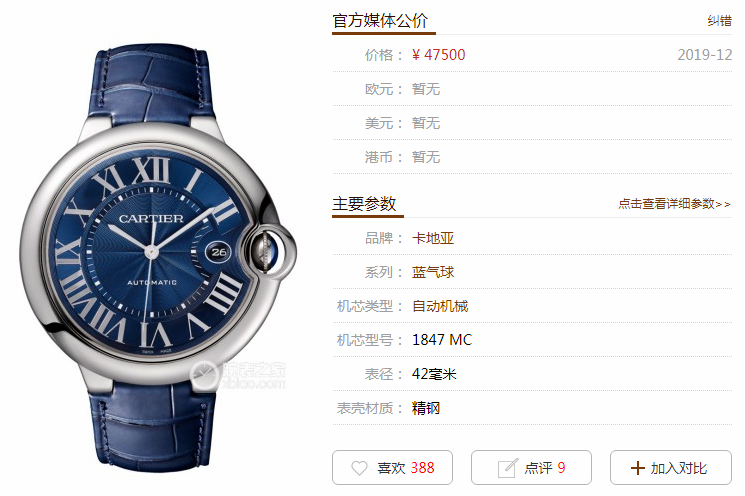Click the 点评 9 review button
This screenshot has height=496, width=745.
coord(531,467)
